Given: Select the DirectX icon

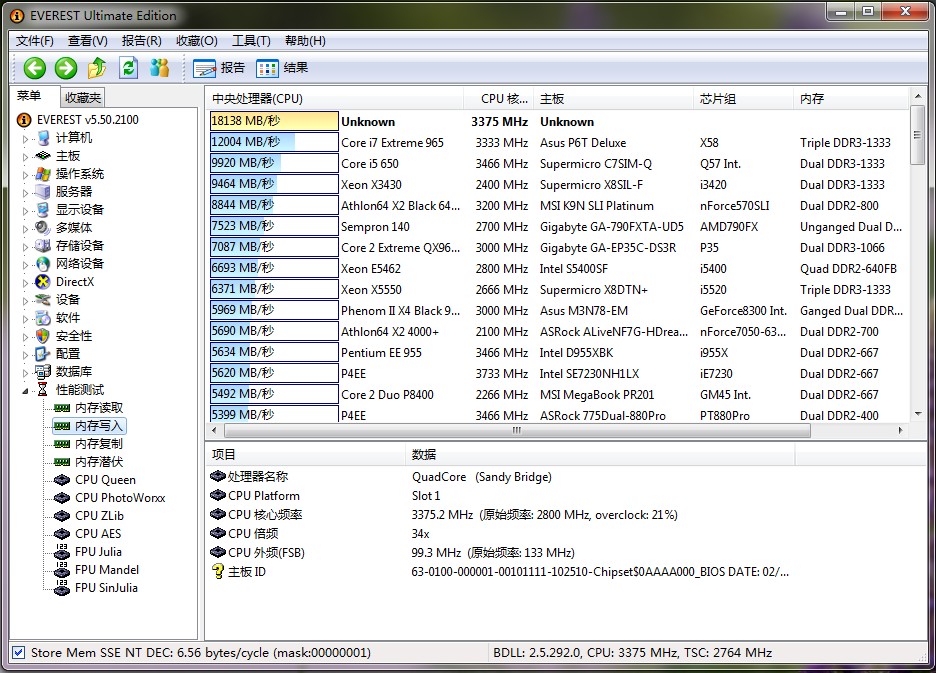Looking at the screenshot, I should coord(43,282).
